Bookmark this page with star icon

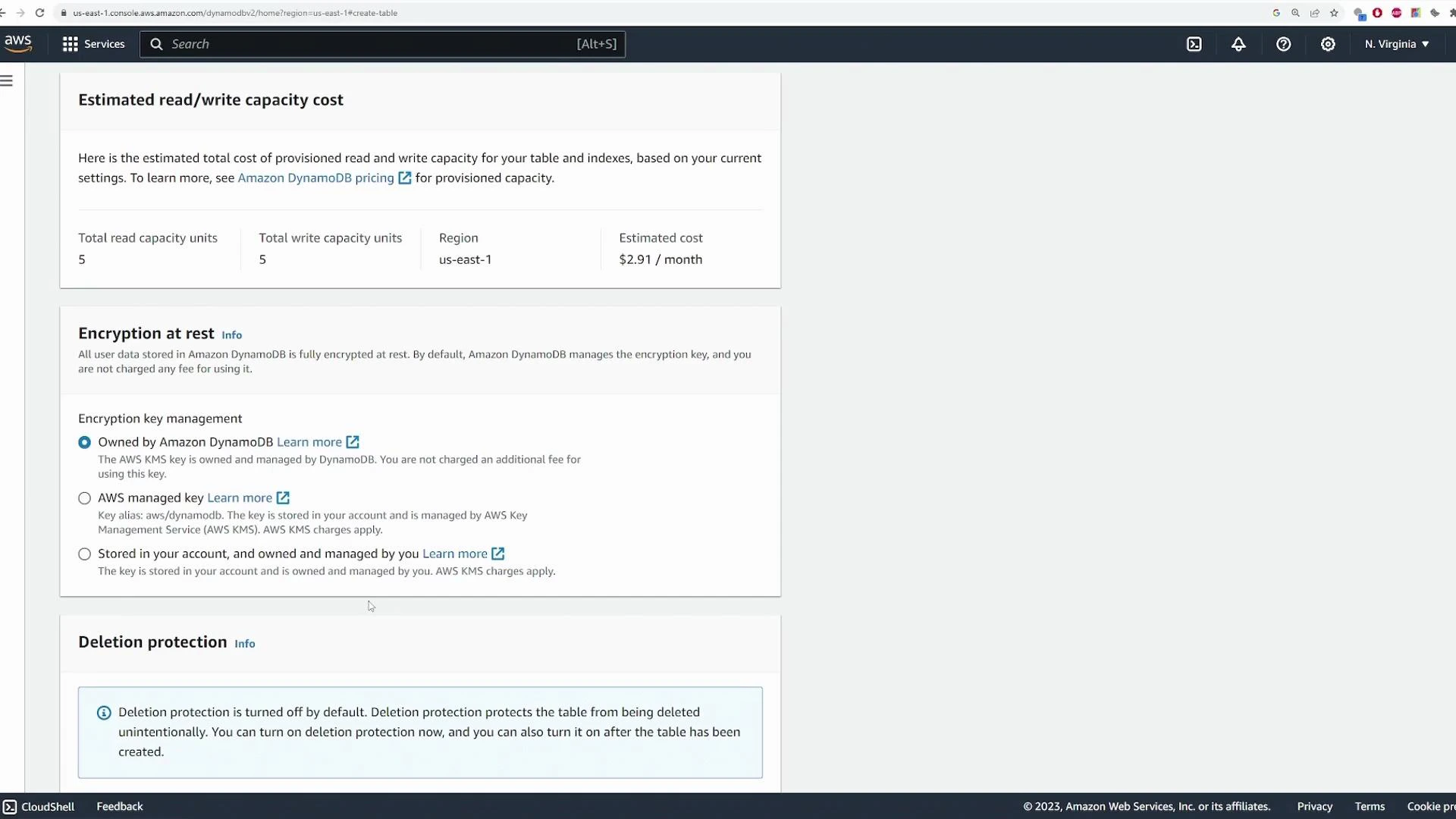(1334, 13)
